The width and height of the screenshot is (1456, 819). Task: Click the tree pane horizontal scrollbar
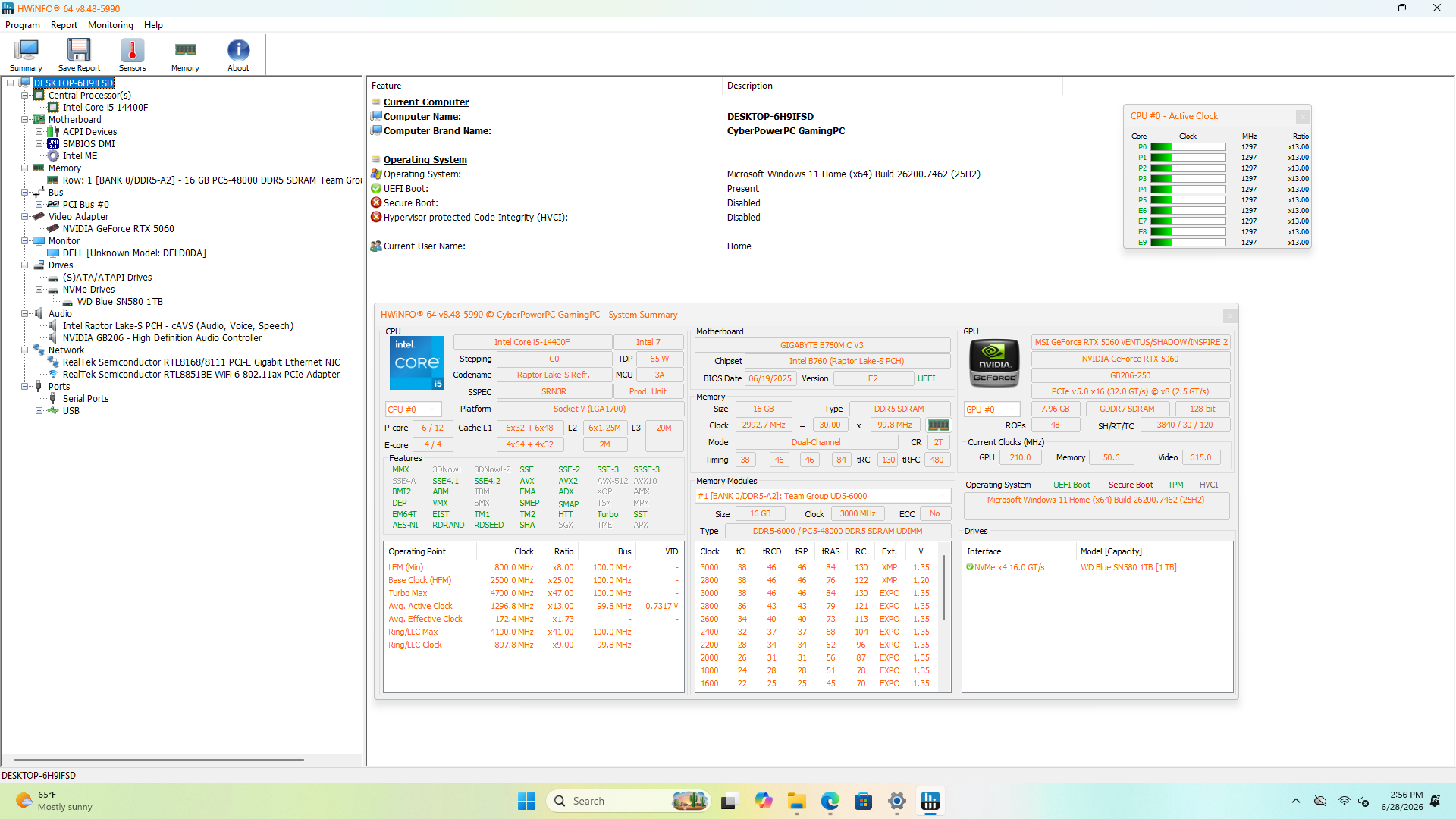159,759
